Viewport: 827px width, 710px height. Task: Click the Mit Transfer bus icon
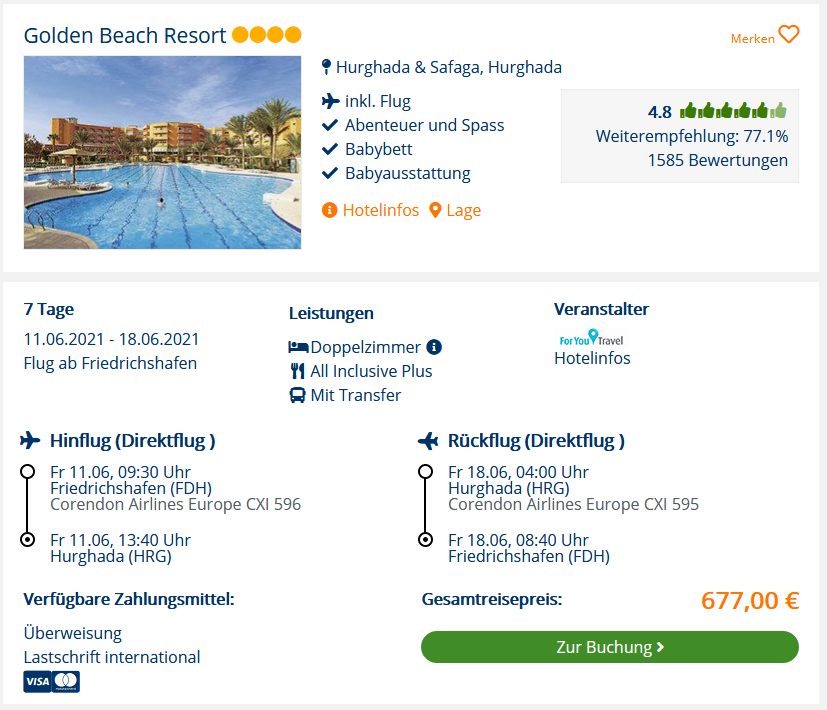[297, 395]
